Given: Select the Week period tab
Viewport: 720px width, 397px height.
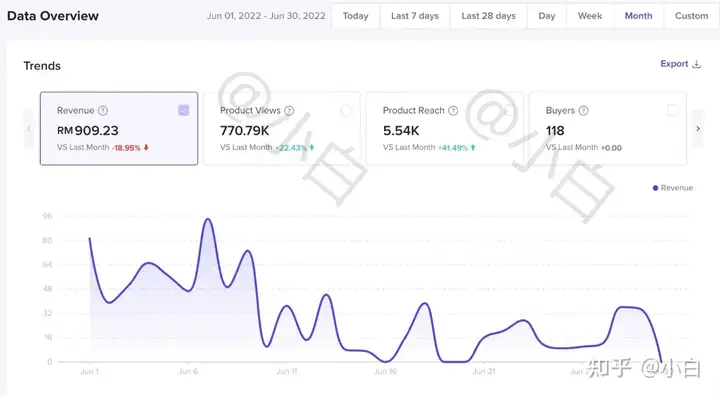Looking at the screenshot, I should coord(590,16).
